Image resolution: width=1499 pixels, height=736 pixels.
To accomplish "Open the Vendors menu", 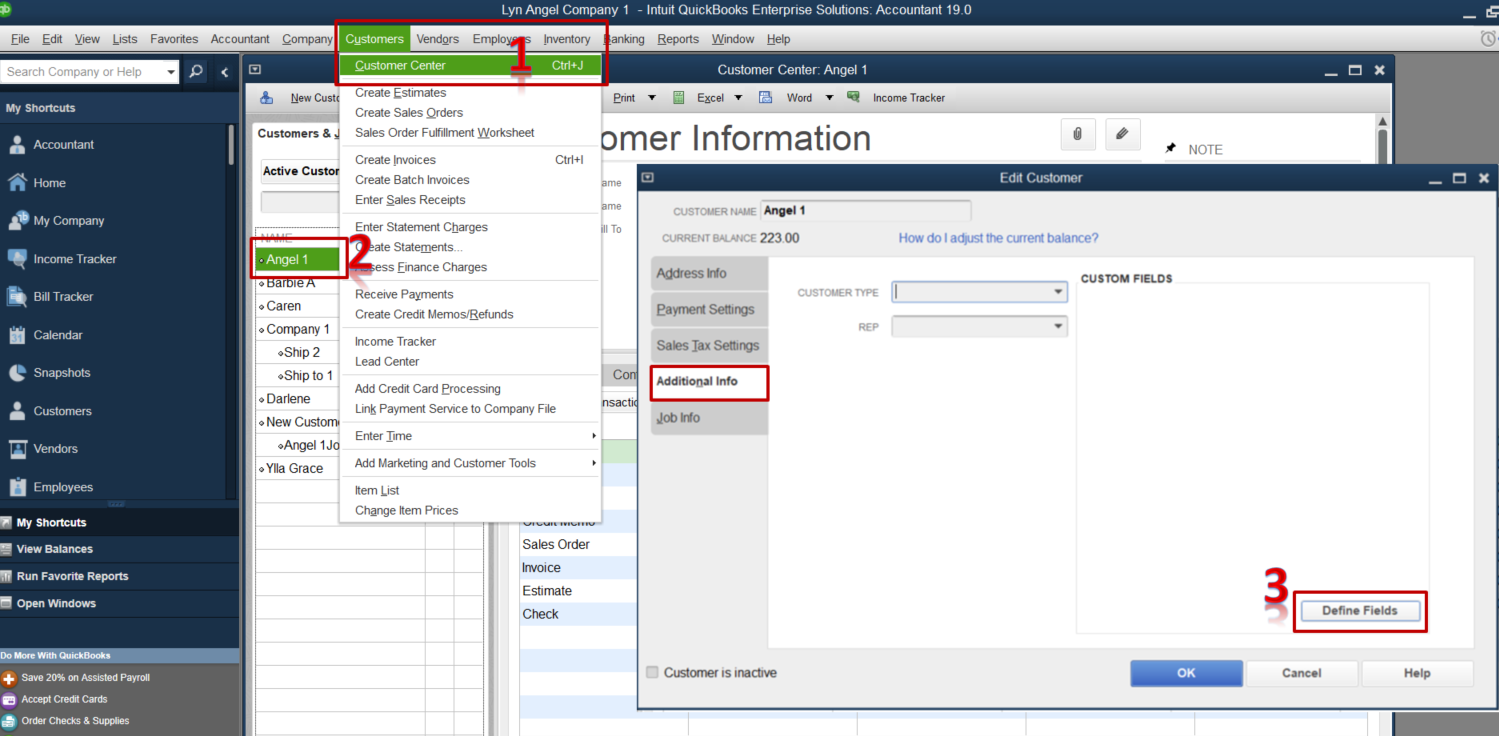I will tap(438, 39).
